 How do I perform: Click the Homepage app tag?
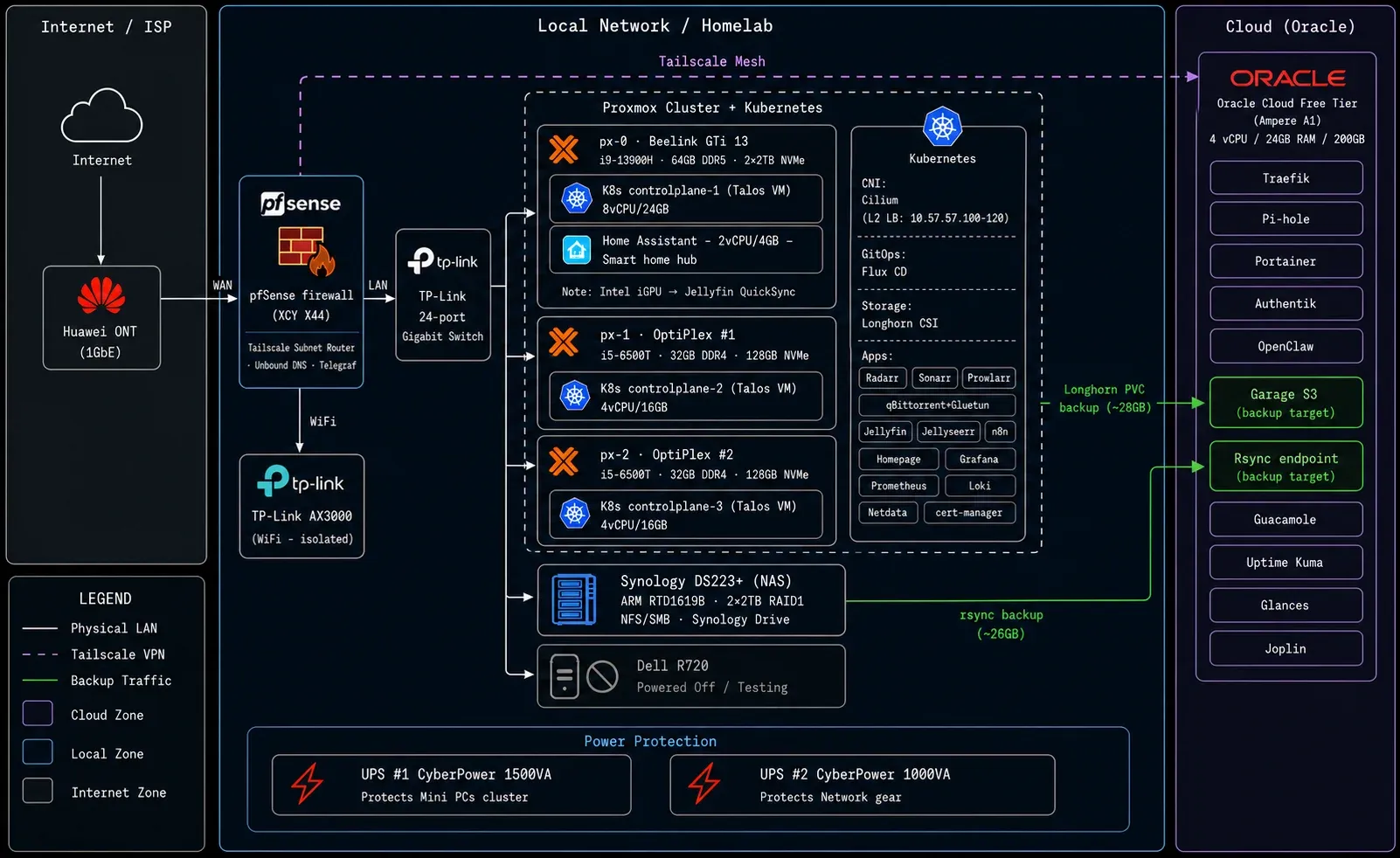coord(899,460)
